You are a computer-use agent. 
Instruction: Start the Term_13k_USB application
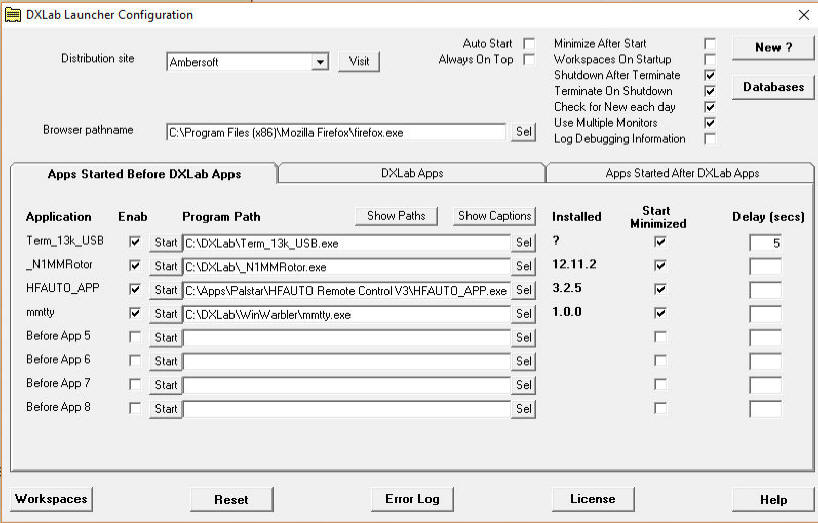[166, 243]
